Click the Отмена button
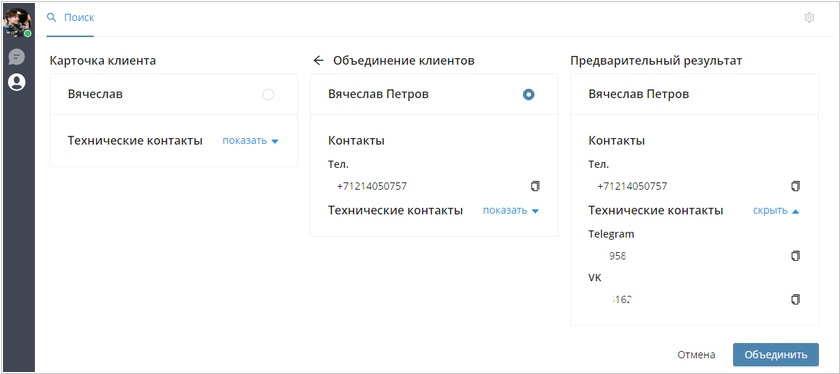 pos(696,355)
